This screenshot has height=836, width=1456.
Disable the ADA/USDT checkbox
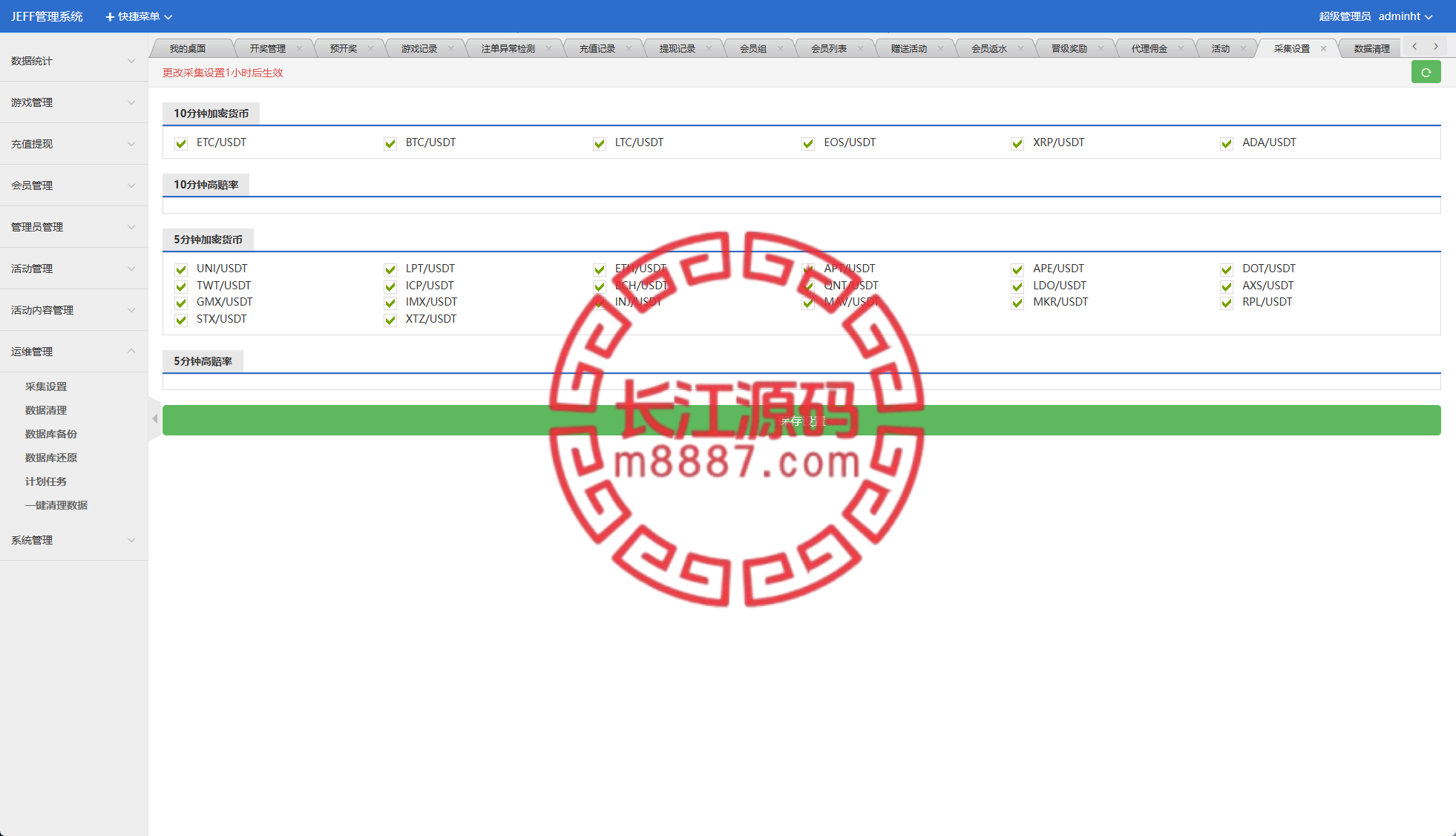click(x=1227, y=143)
